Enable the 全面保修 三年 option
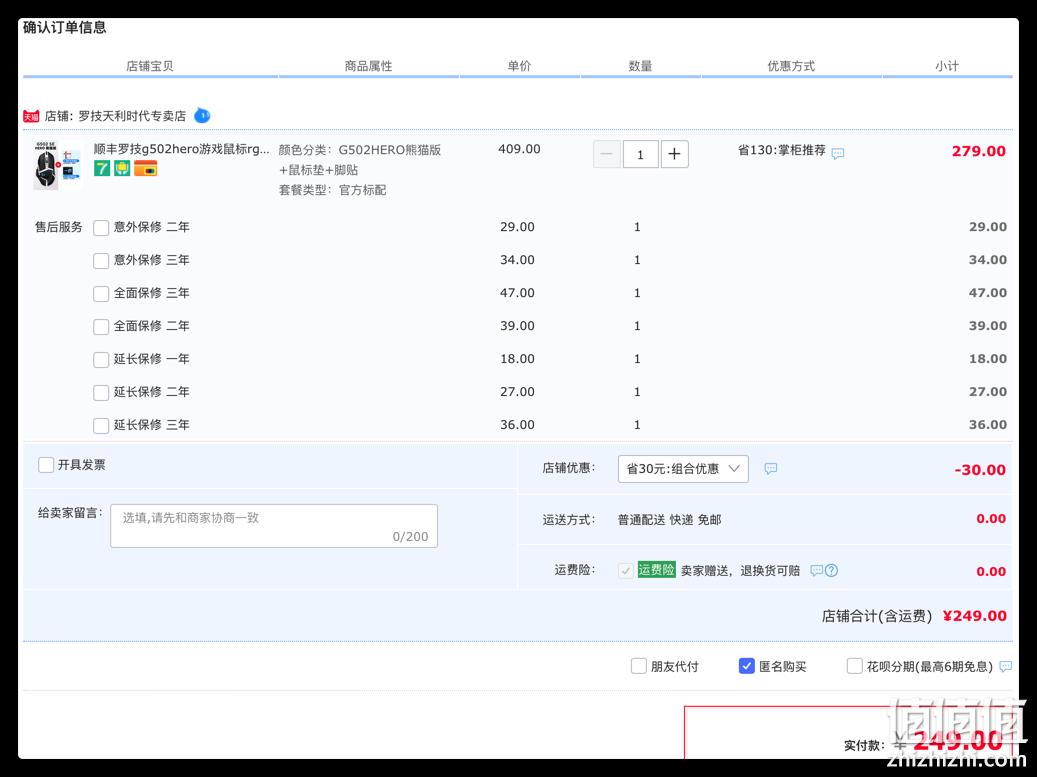Viewport: 1037px width, 777px height. (101, 294)
